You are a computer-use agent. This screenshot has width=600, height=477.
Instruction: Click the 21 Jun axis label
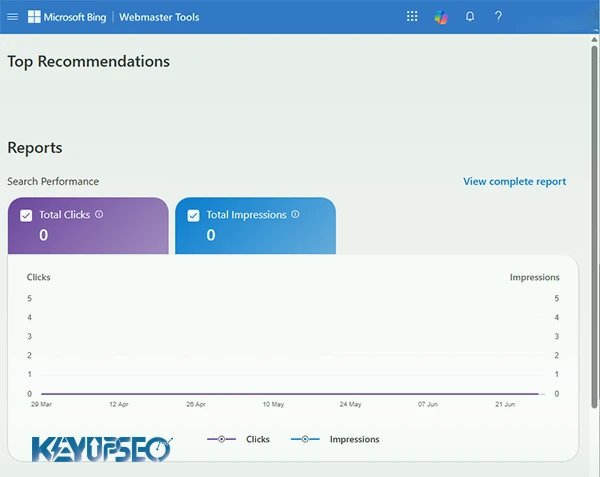[x=505, y=404]
